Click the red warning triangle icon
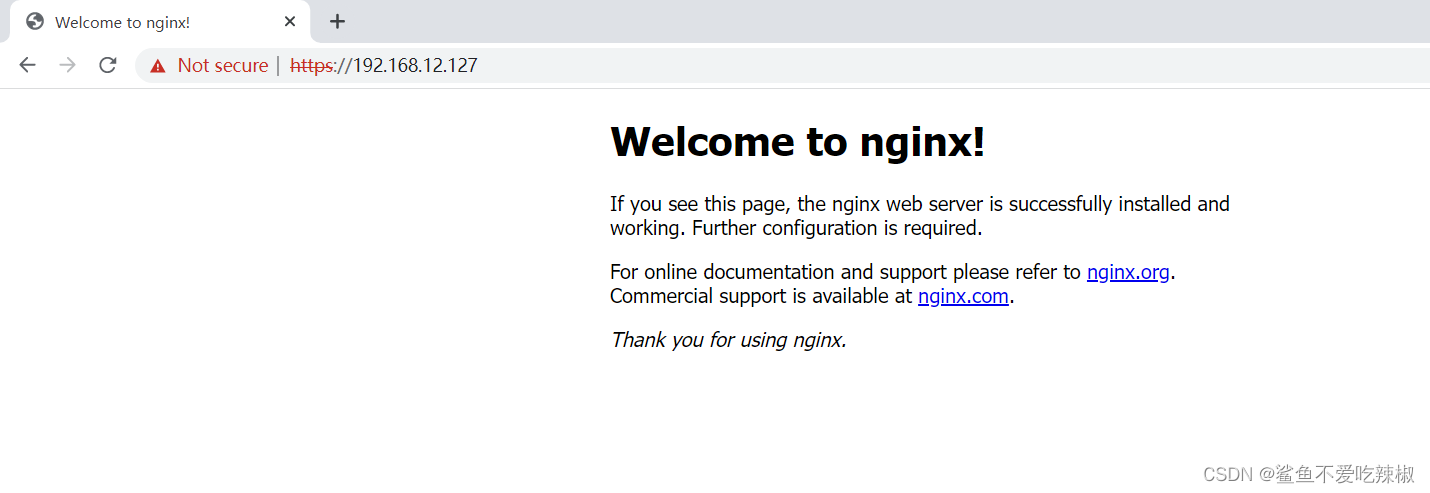This screenshot has height=493, width=1430. (158, 66)
